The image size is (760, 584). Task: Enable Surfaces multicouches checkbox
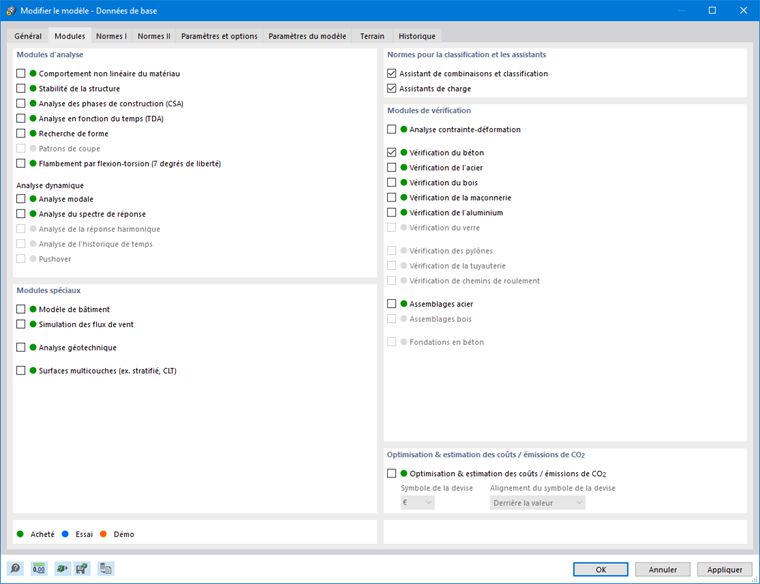tap(21, 371)
